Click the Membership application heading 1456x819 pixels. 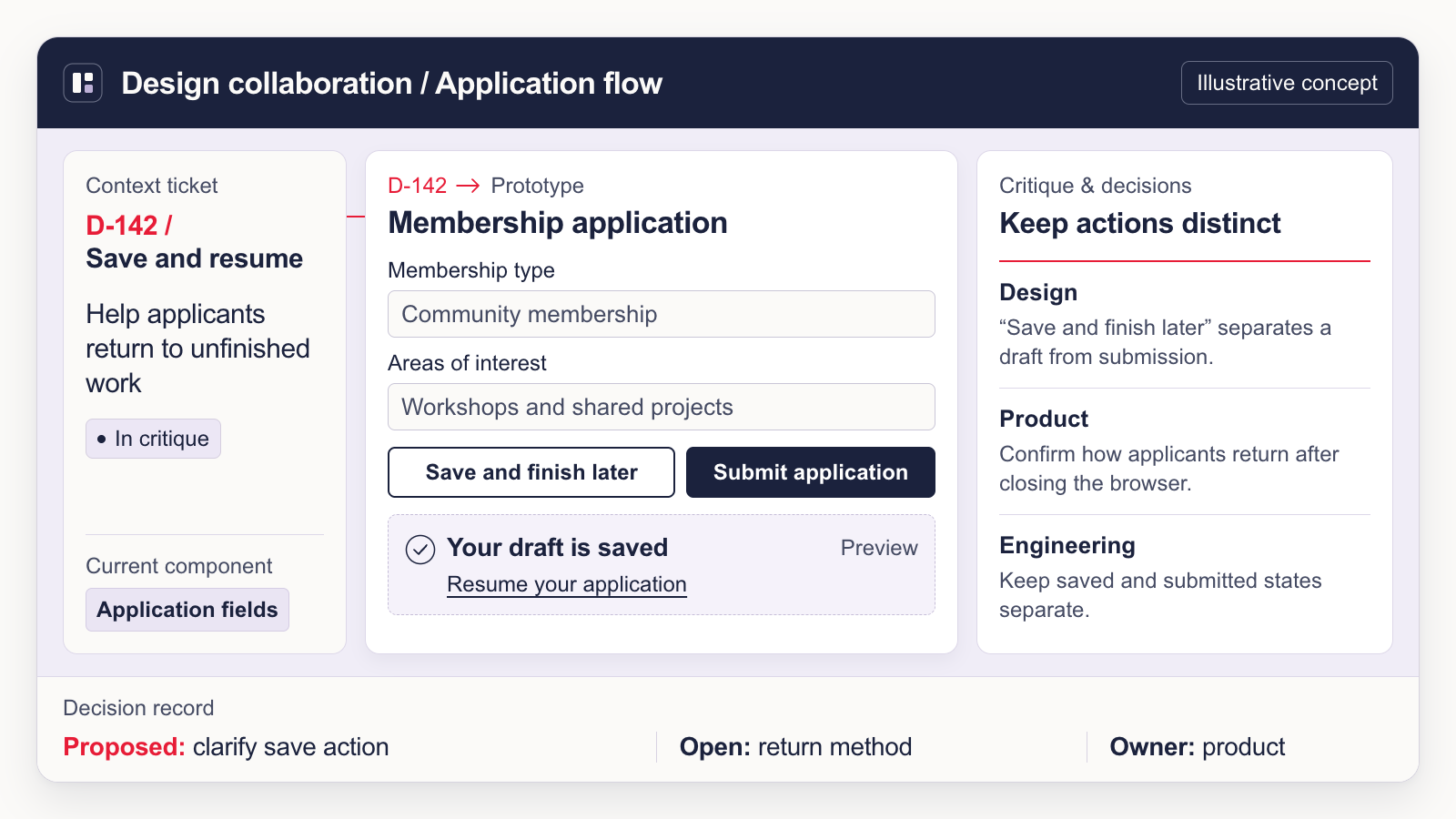pyautogui.click(x=558, y=223)
